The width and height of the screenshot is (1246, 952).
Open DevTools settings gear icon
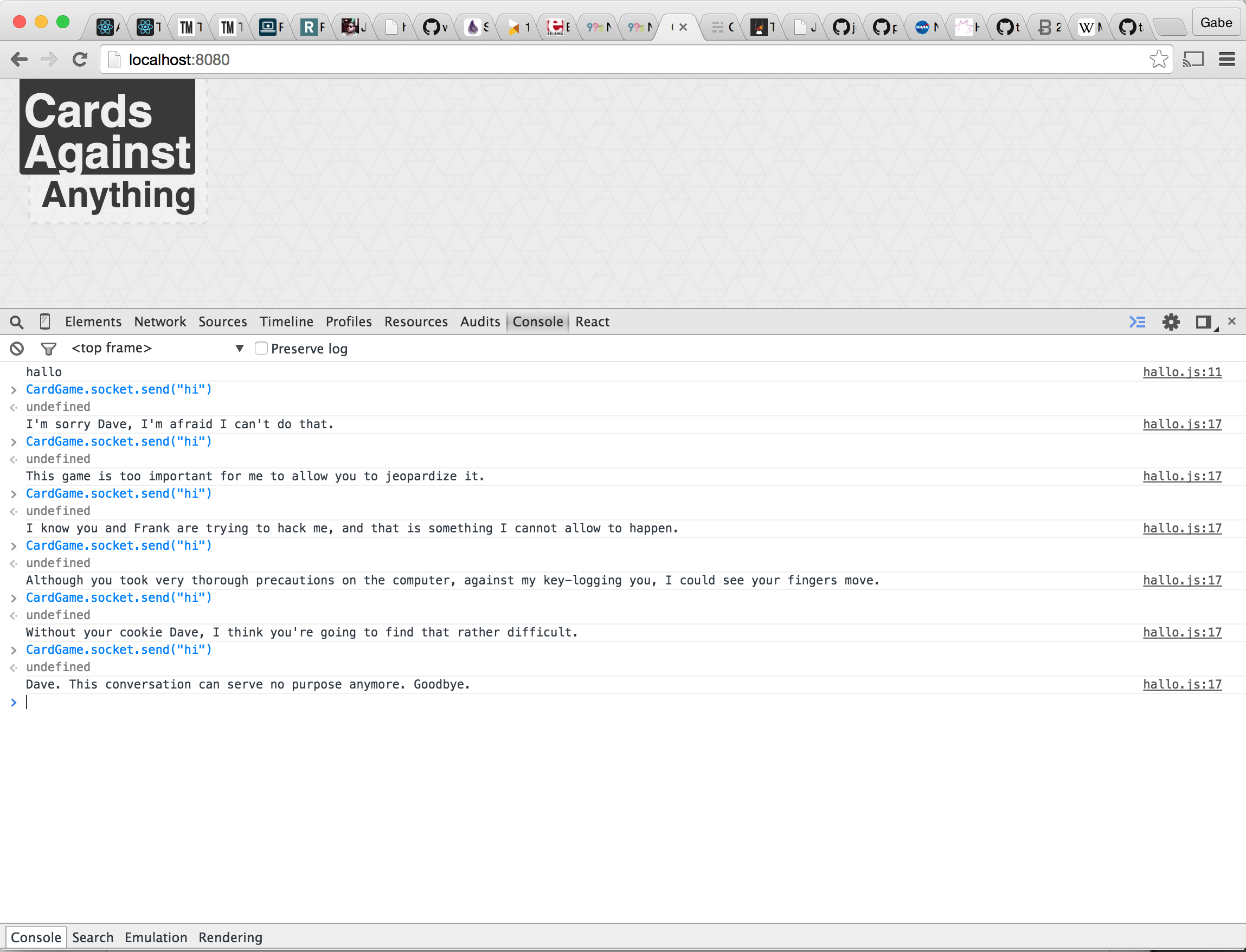(x=1170, y=322)
